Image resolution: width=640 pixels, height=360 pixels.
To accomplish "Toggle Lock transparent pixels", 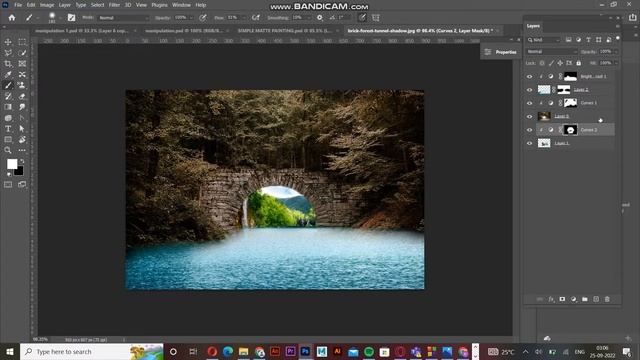I will [542, 63].
